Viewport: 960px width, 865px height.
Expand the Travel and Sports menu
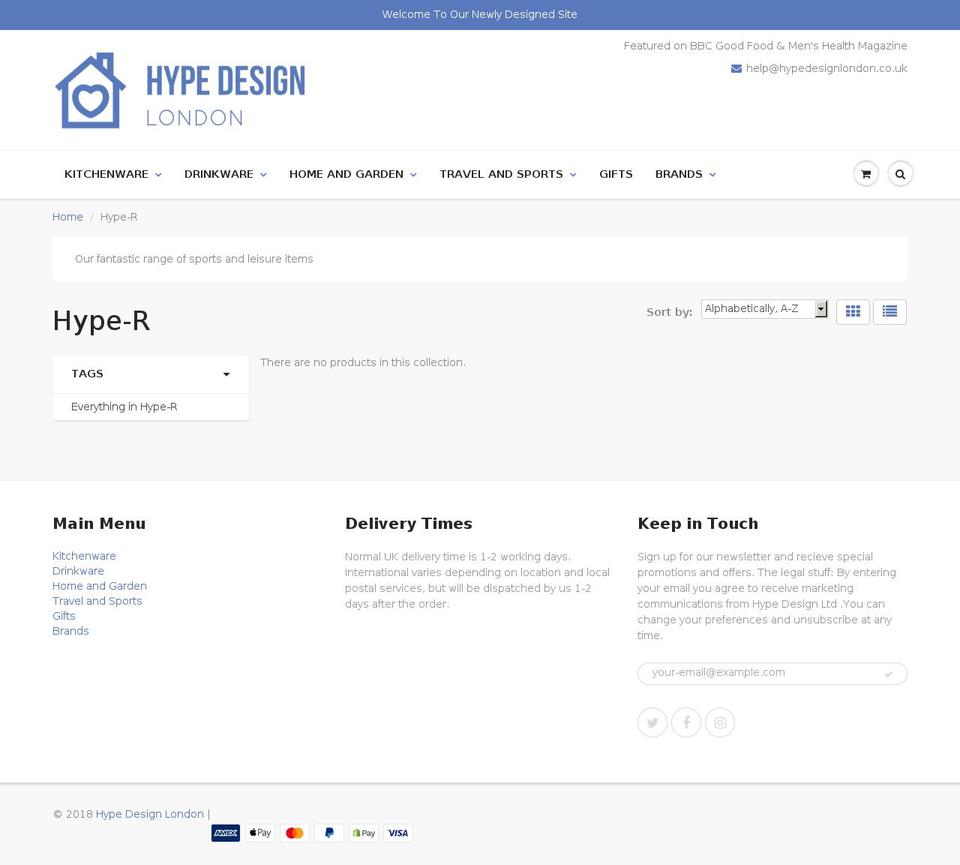508,174
